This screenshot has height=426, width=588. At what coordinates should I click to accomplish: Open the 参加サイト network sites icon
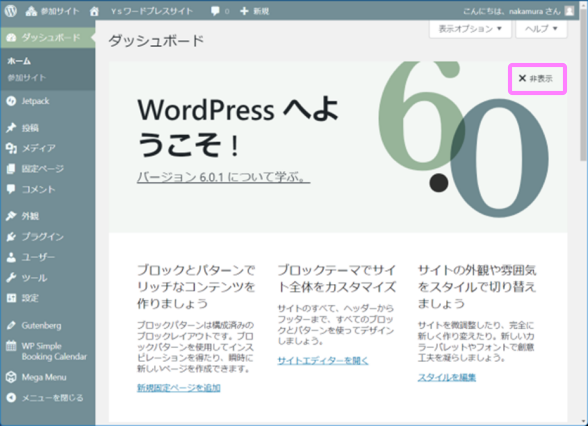(31, 11)
